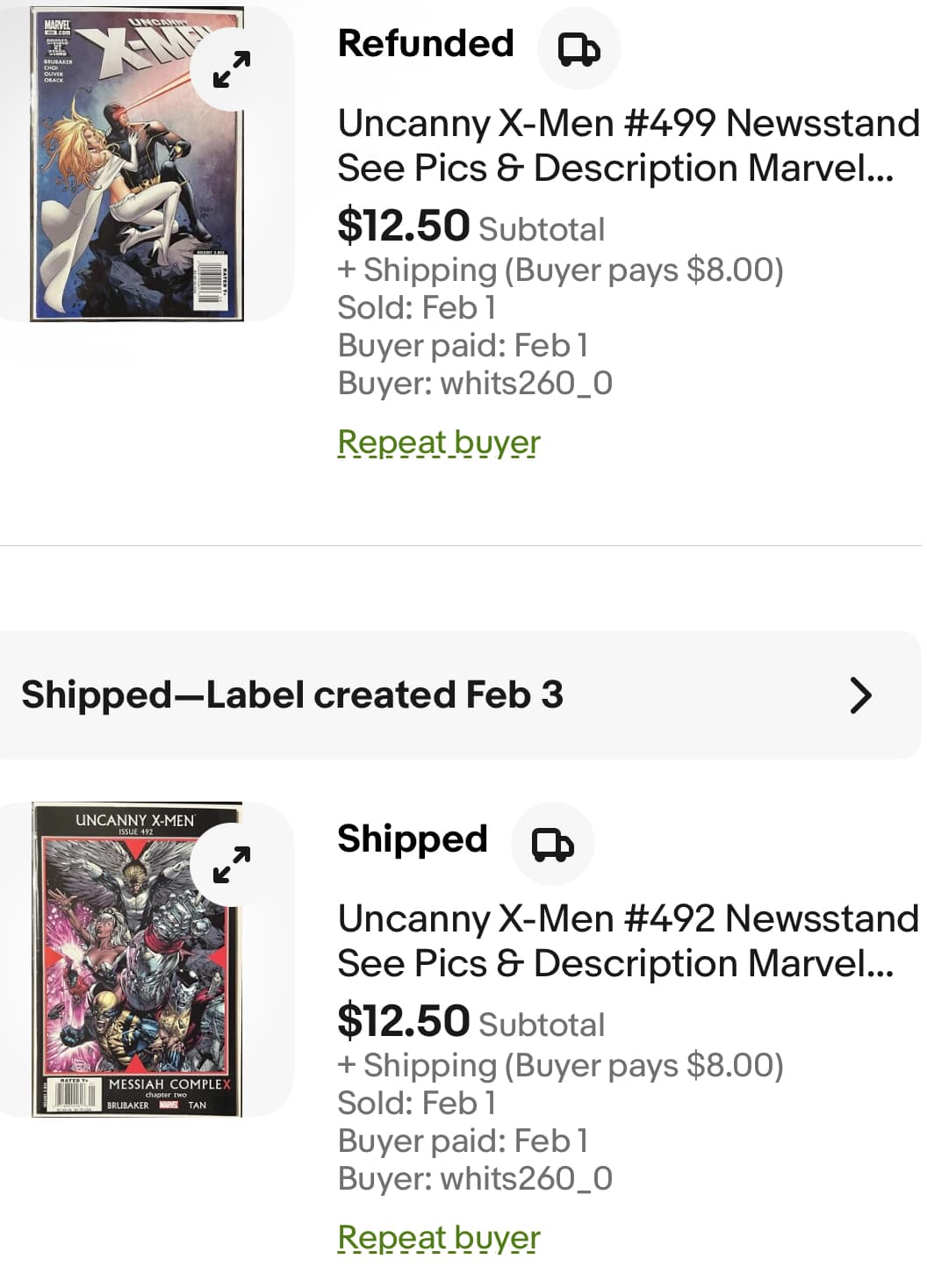The image size is (927, 1288).
Task: Open the Uncanny X-Men #499 Newsstand listing title
Action: coord(627,145)
